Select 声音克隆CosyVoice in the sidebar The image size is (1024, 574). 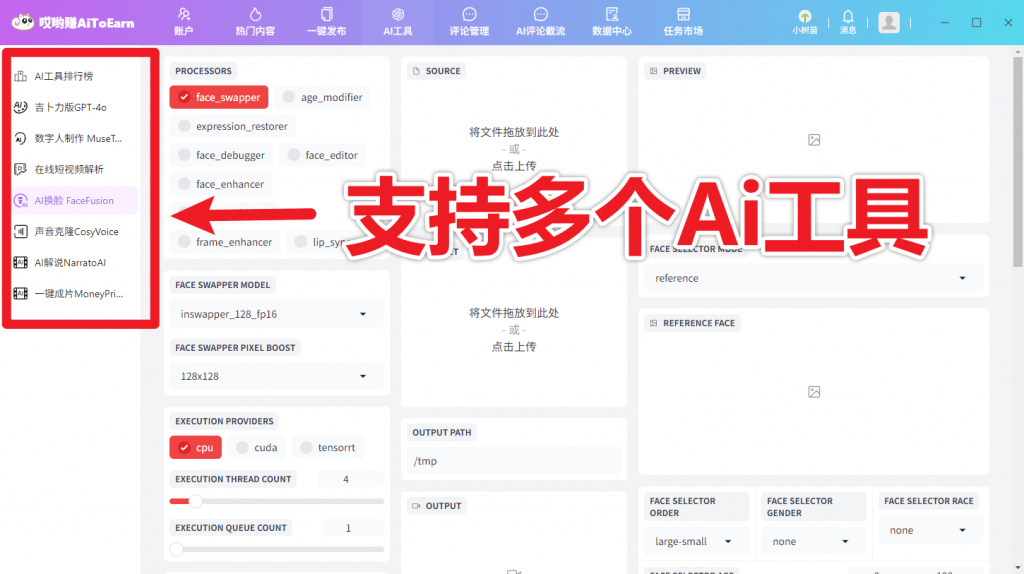pos(76,231)
